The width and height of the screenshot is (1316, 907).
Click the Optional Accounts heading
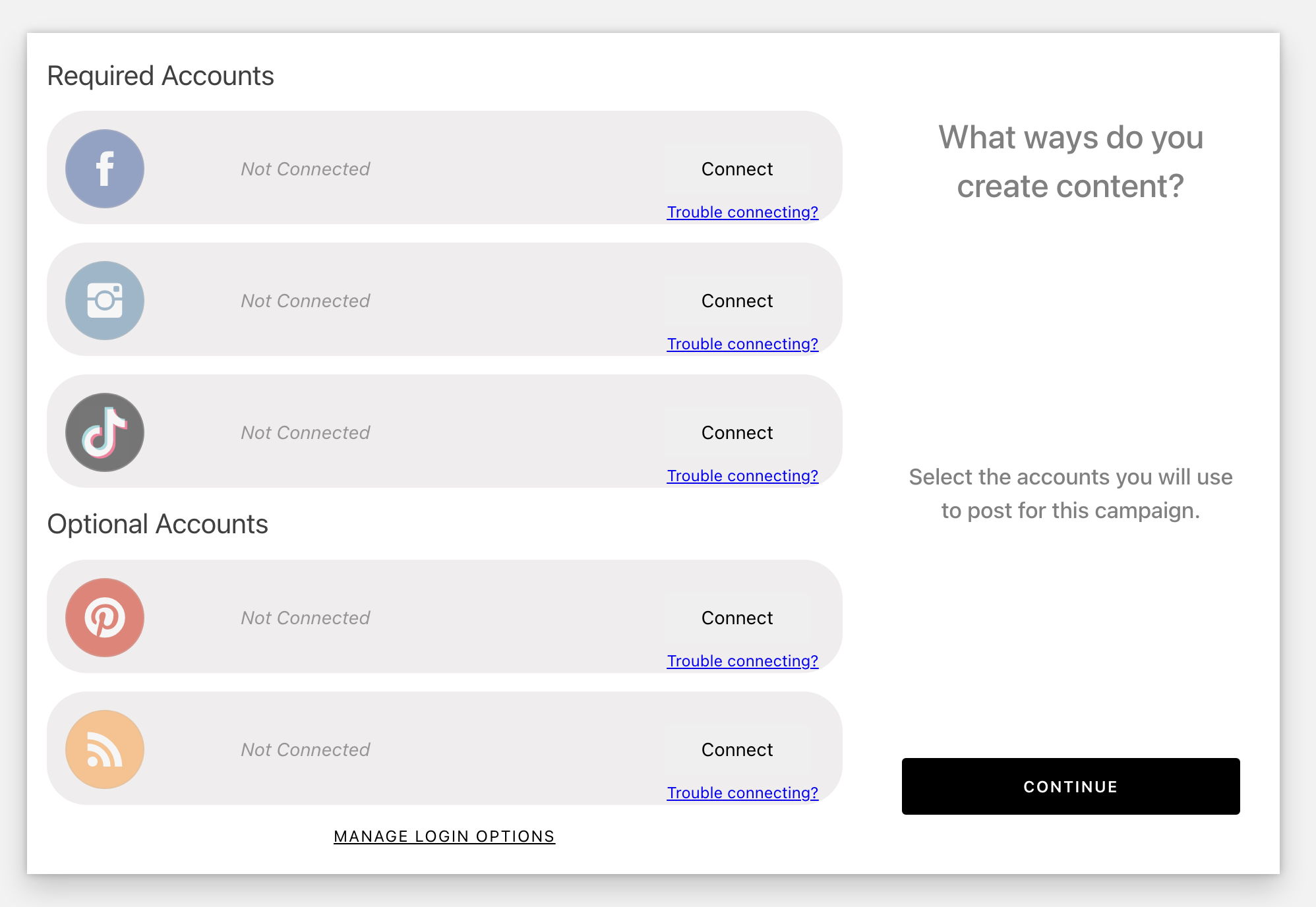[x=158, y=524]
